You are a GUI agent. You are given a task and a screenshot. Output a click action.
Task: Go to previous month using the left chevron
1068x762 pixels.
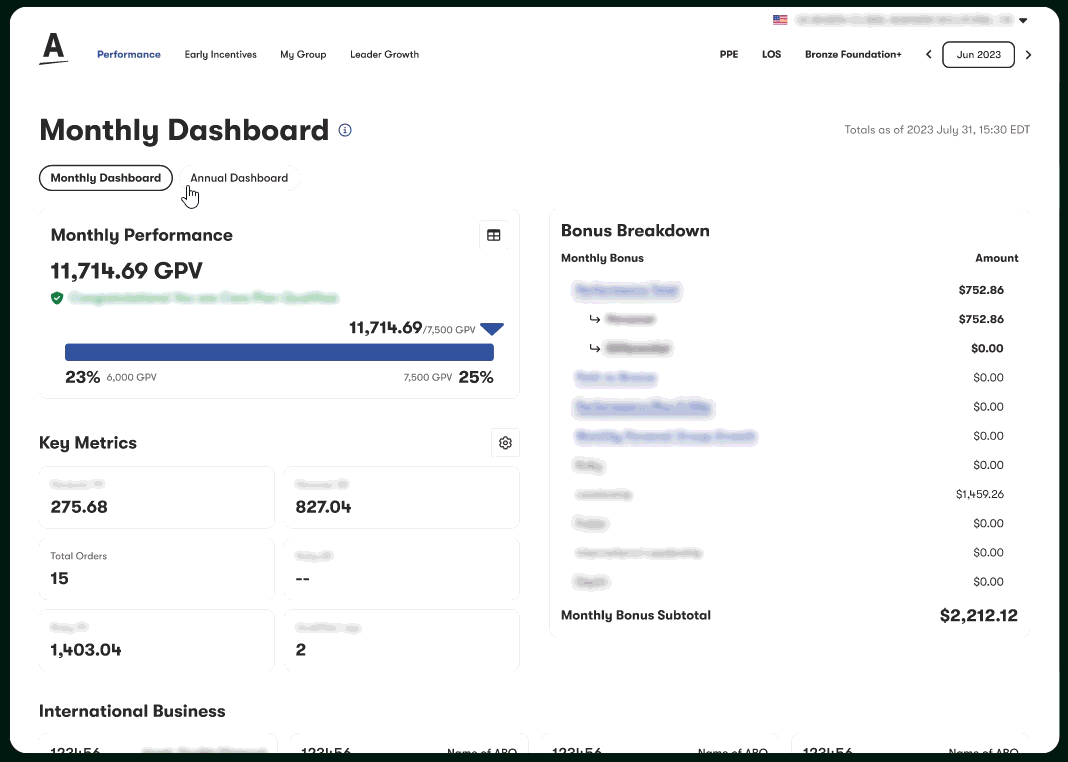pos(928,55)
